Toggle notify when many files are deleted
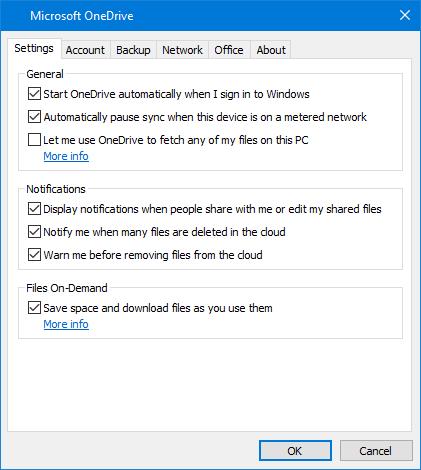 (x=34, y=232)
